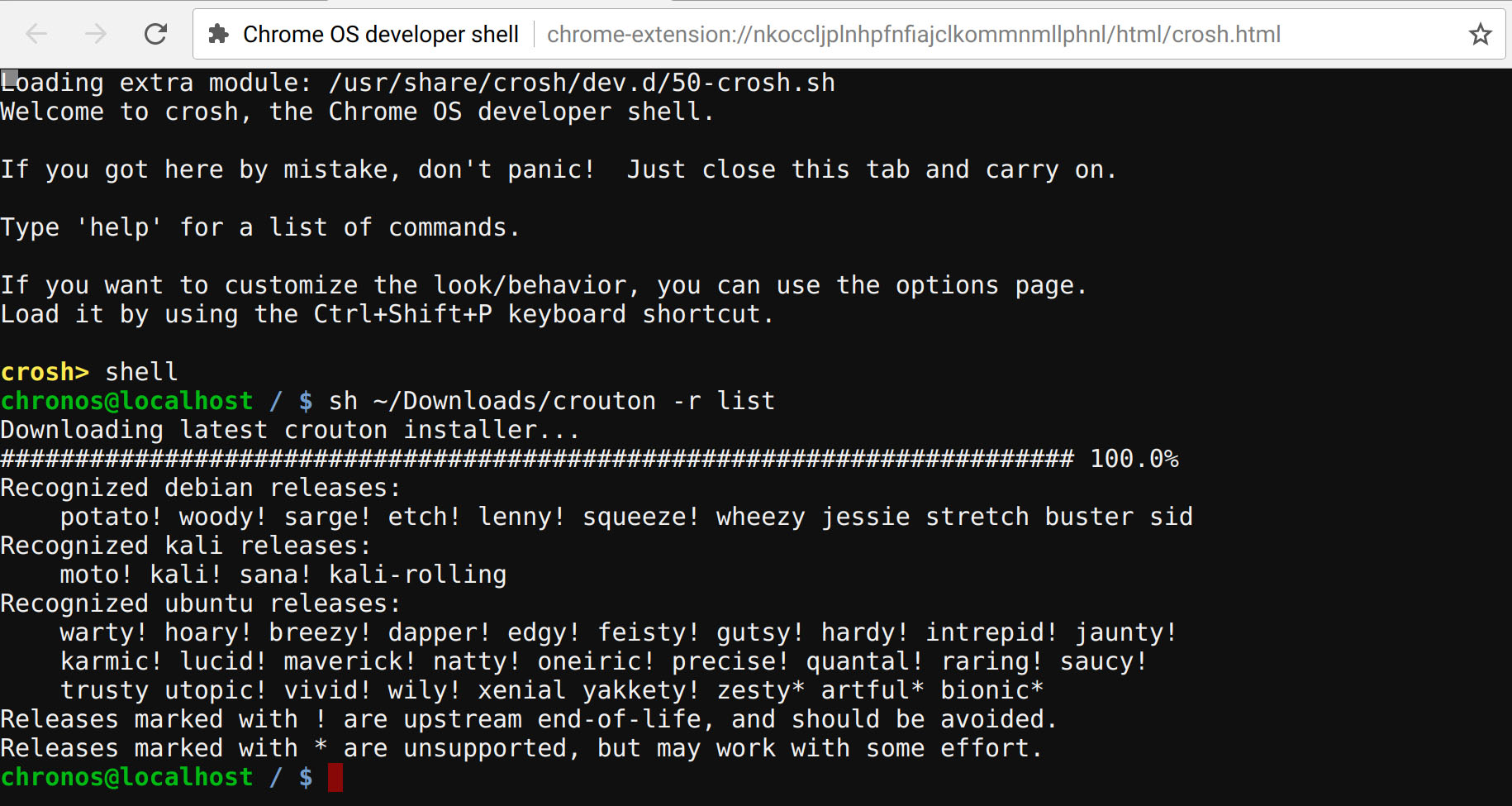This screenshot has width=1512, height=806.
Task: Click the 'squeeze!' debian release
Action: click(x=641, y=517)
